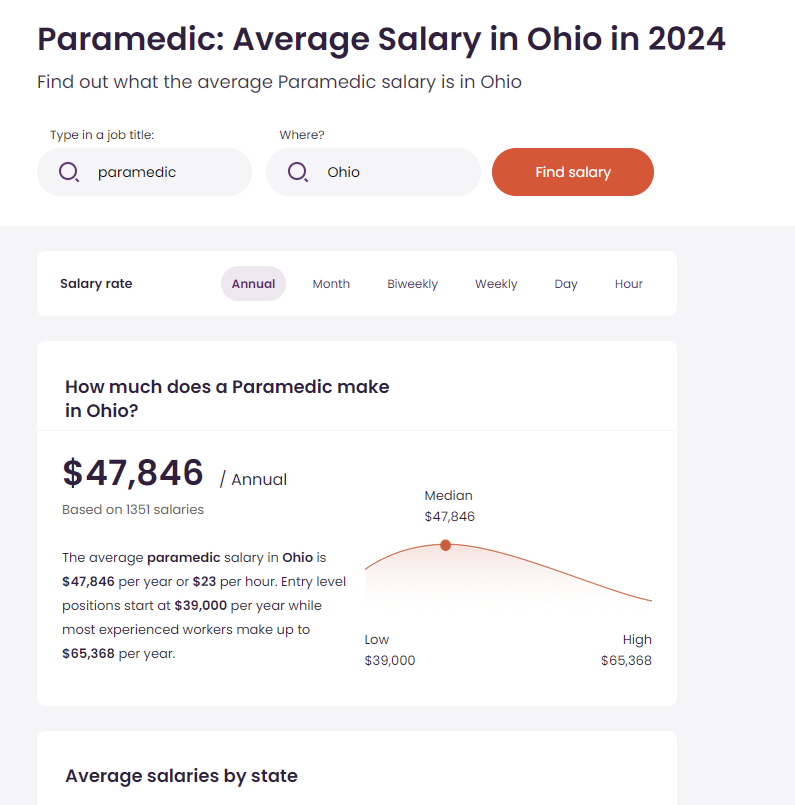This screenshot has width=795, height=805.
Task: Show the Weekly salary rate
Action: click(496, 284)
